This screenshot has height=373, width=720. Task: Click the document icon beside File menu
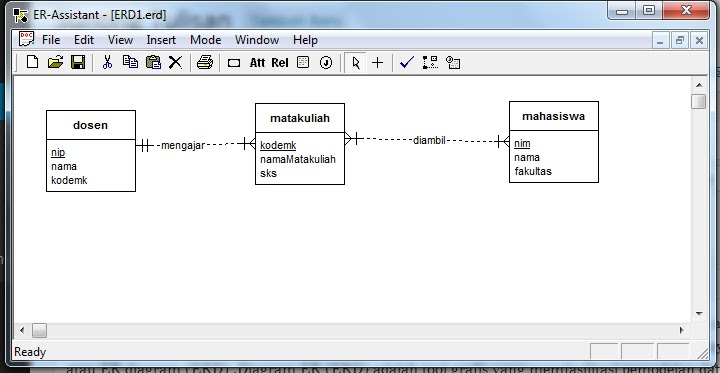[26, 39]
